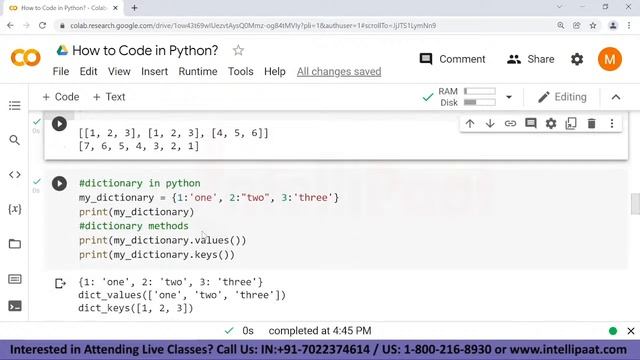Open the Help menu
640x360 pixels.
275,71
